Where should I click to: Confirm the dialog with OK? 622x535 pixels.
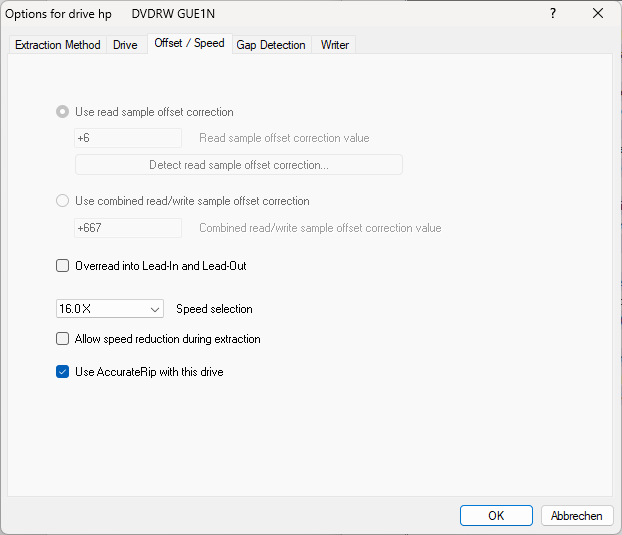click(496, 516)
